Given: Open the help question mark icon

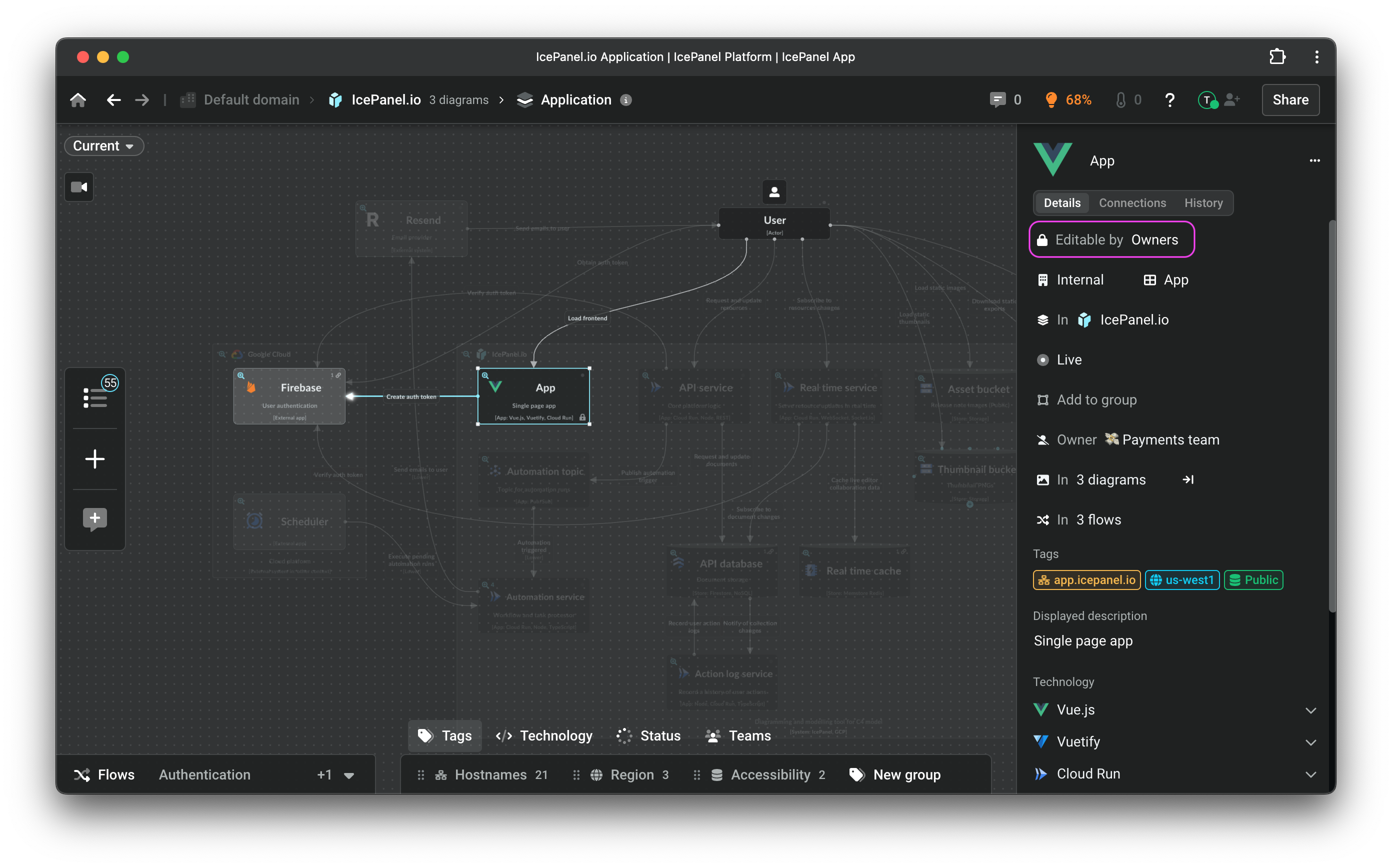Looking at the screenshot, I should [x=1169, y=100].
